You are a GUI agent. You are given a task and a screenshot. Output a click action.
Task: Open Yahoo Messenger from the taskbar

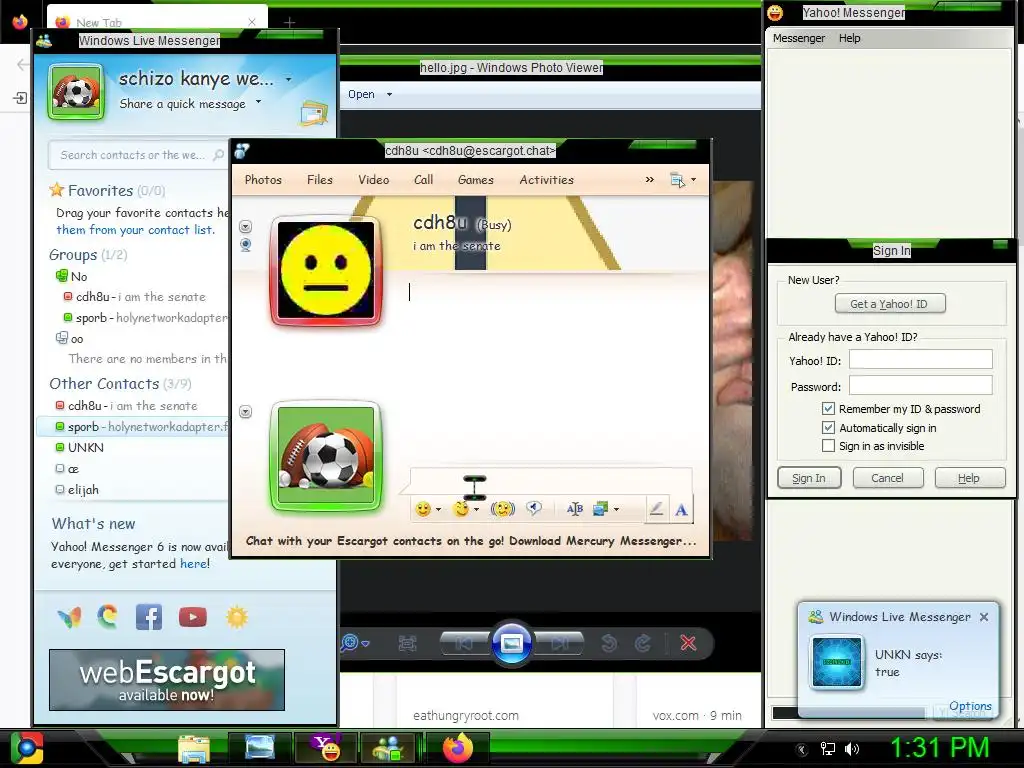coord(326,748)
